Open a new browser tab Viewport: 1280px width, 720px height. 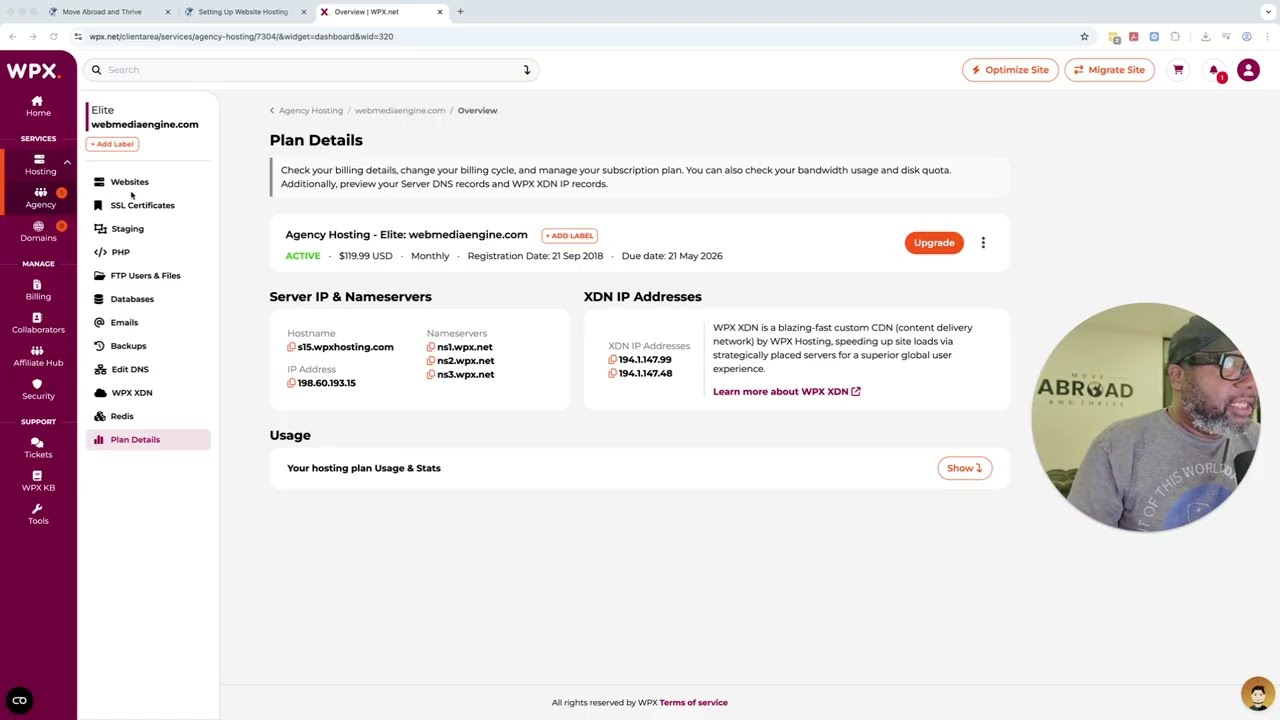click(460, 12)
